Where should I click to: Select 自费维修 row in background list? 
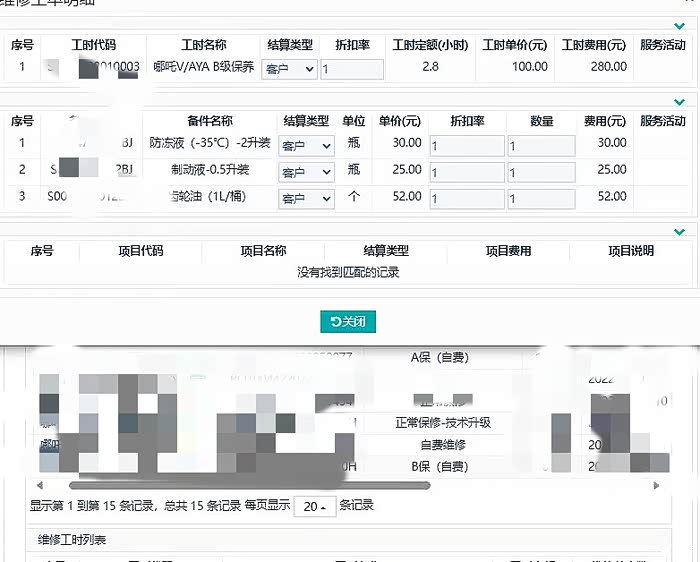(443, 445)
